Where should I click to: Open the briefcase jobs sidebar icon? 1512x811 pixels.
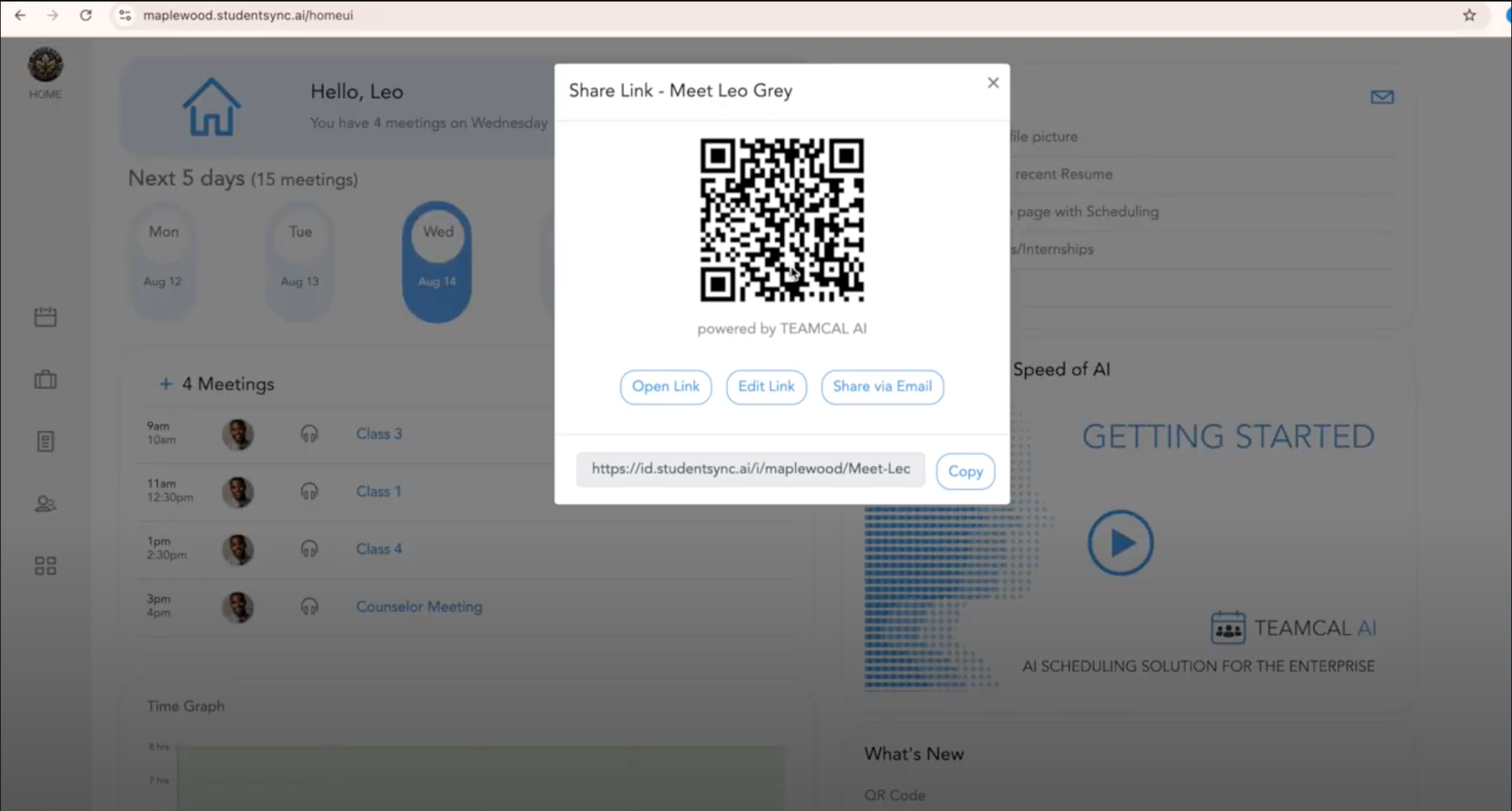[45, 379]
